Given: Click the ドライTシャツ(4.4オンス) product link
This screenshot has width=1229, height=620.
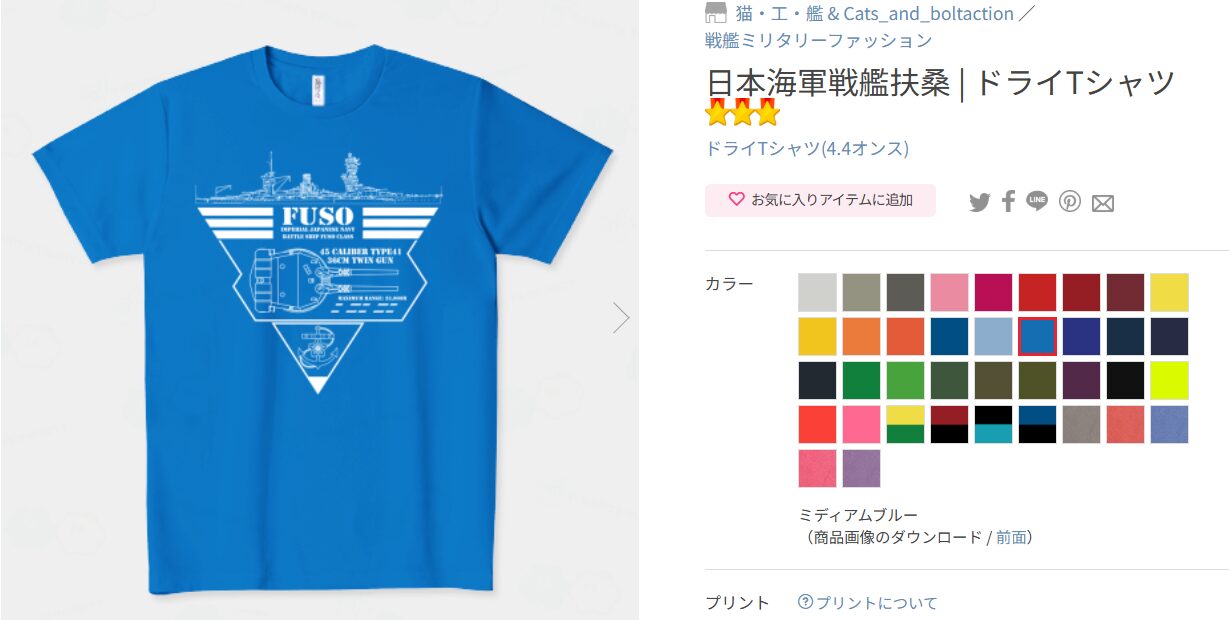Looking at the screenshot, I should coord(807,148).
